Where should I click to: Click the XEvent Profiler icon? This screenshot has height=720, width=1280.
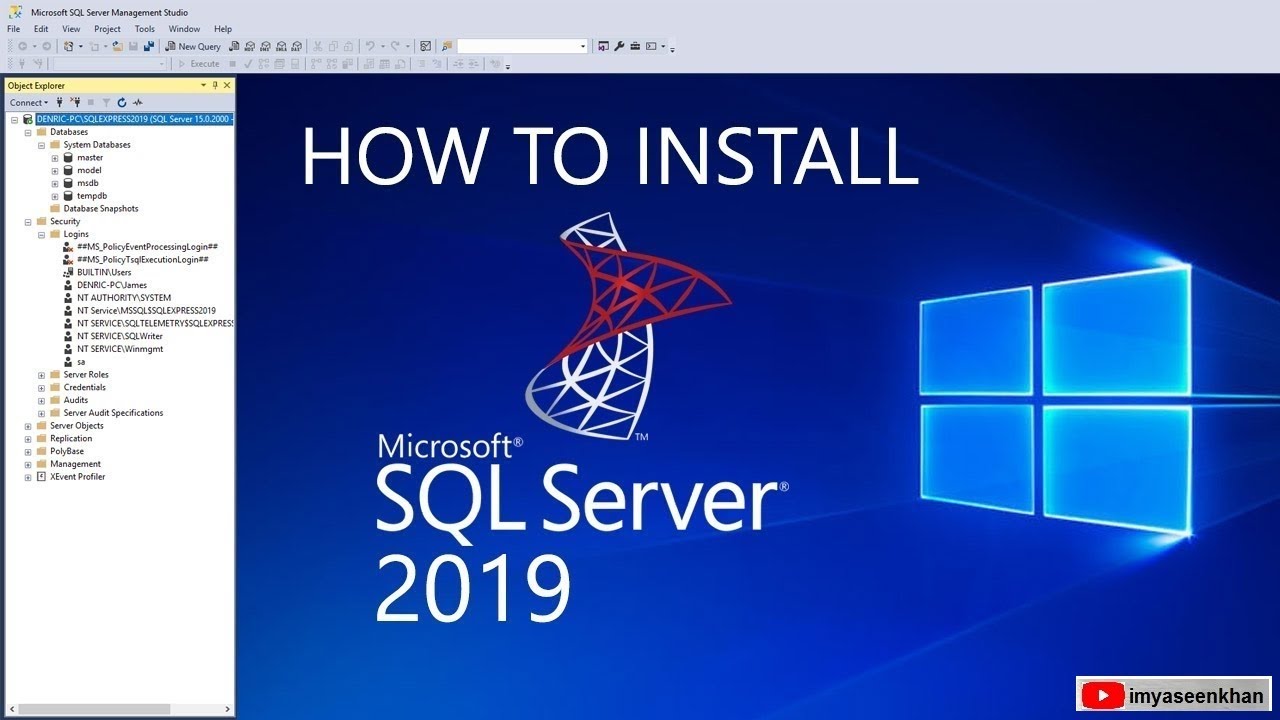41,477
